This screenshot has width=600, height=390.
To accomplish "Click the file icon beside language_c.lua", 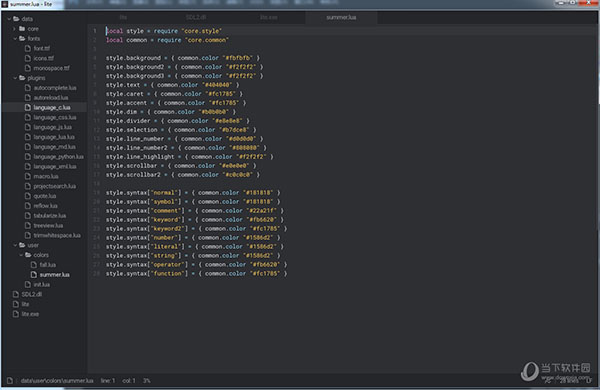I will pyautogui.click(x=28, y=108).
